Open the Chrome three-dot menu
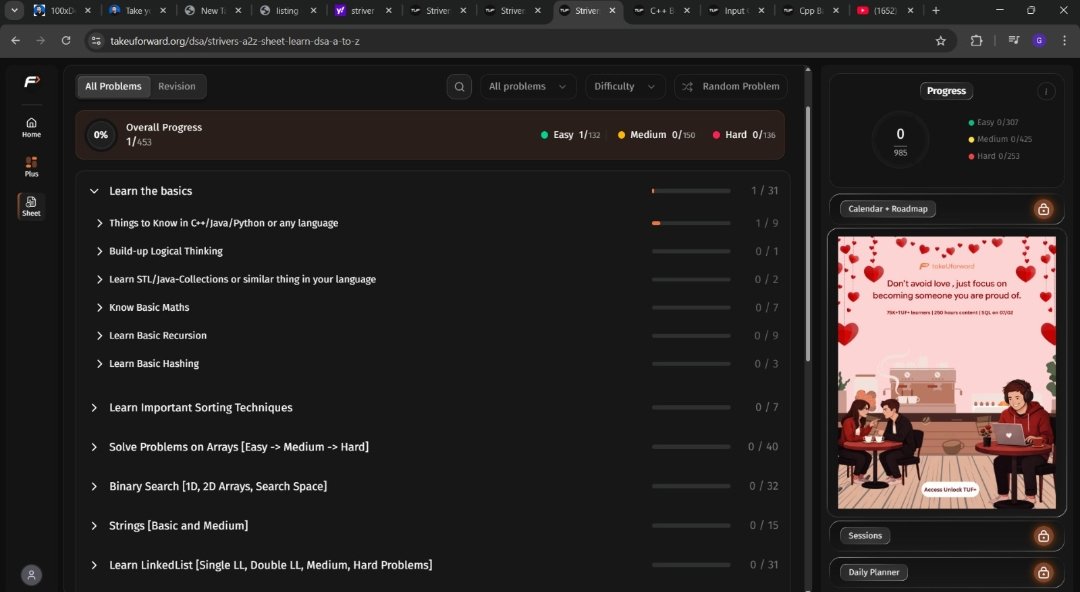The height and width of the screenshot is (592, 1080). click(x=1064, y=41)
